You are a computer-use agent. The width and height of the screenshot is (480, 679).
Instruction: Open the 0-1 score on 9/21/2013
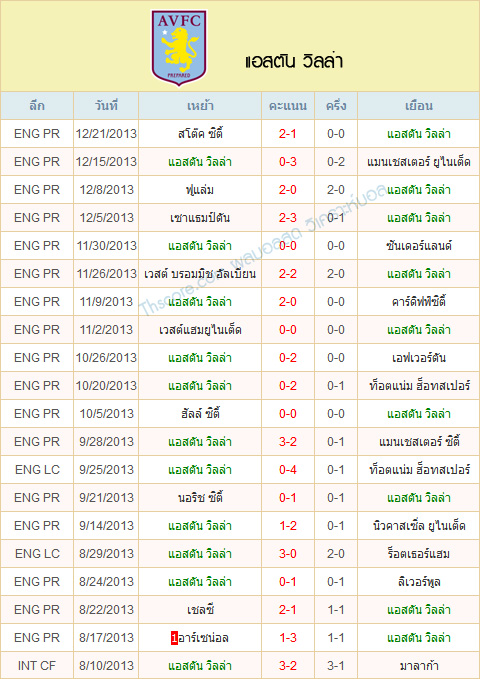click(x=288, y=498)
